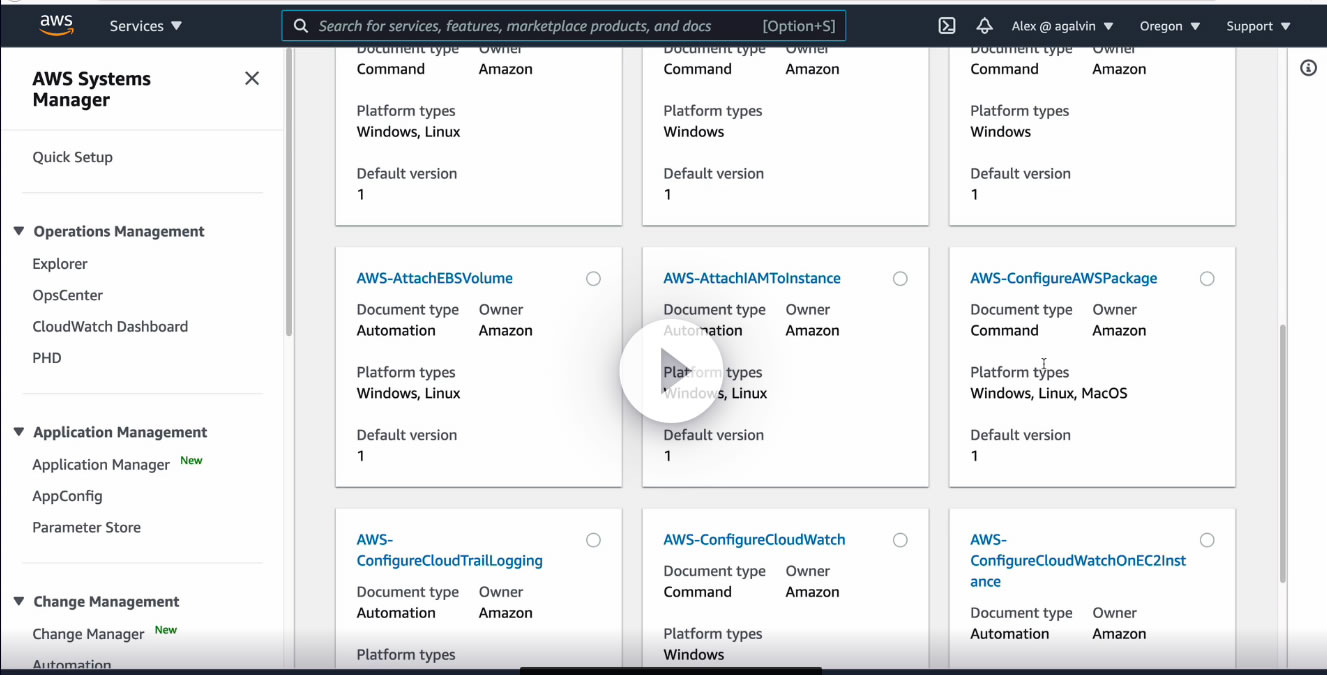Select AWS-AttachIAMToInstance radio button
1327x675 pixels.
(900, 279)
